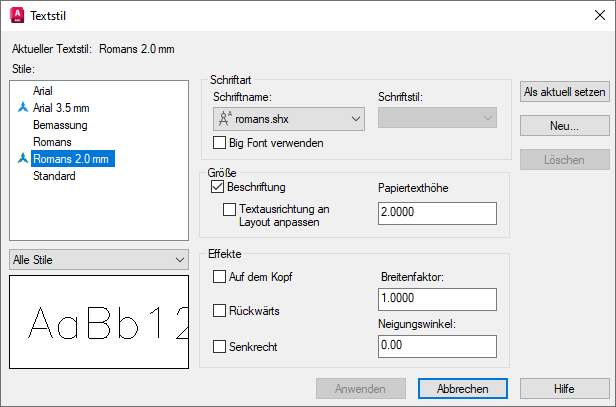
Task: Click annotative icon beside Romans 2.0 mm
Action: [x=23, y=158]
